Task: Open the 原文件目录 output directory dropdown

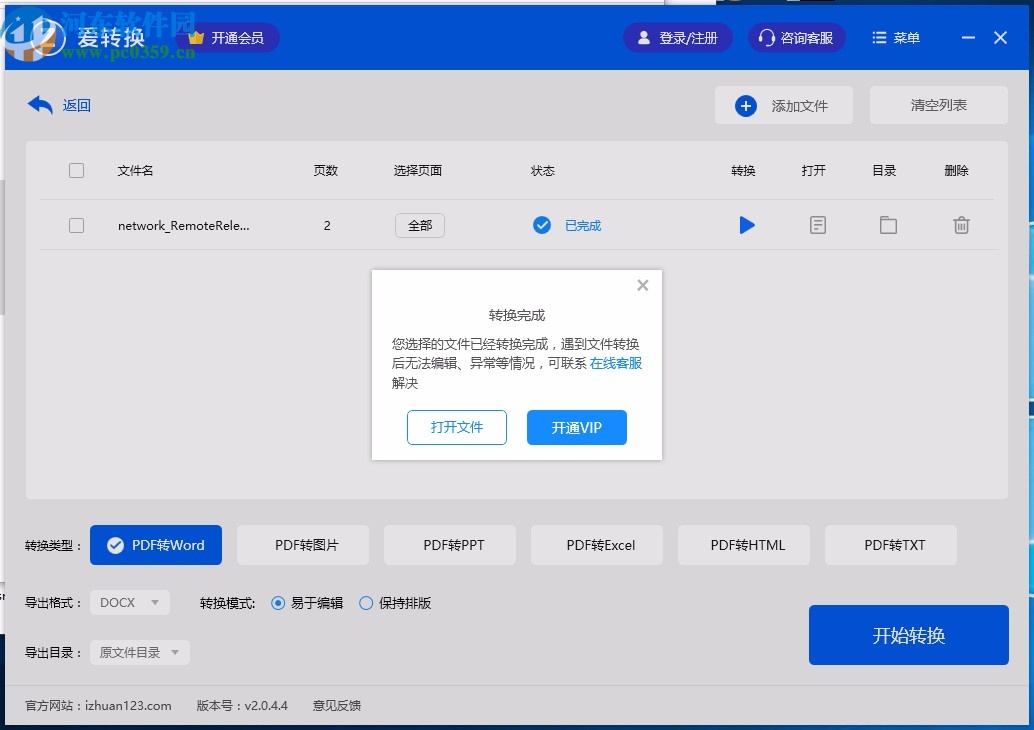Action: click(139, 651)
